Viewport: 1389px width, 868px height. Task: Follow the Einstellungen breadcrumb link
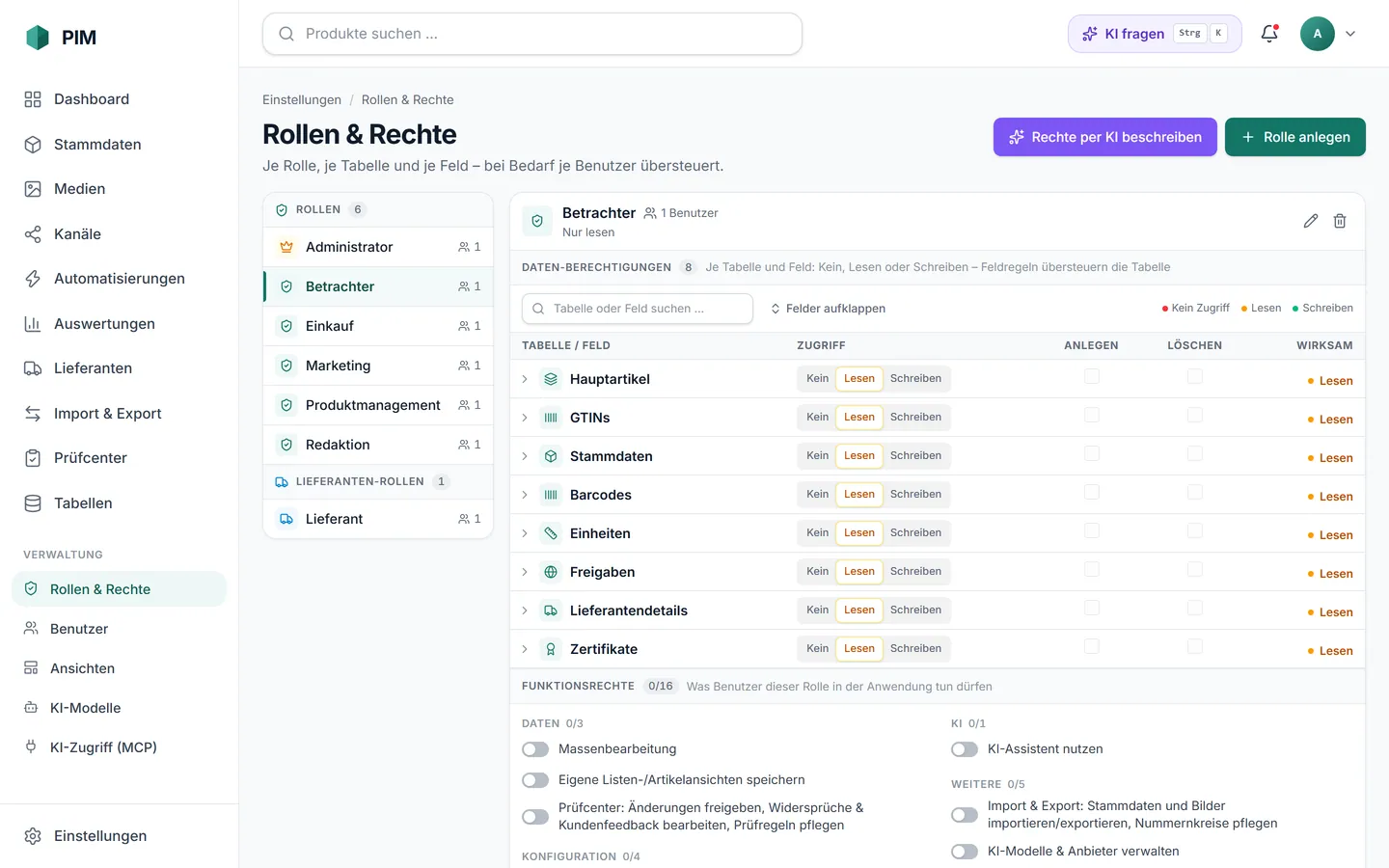302,100
